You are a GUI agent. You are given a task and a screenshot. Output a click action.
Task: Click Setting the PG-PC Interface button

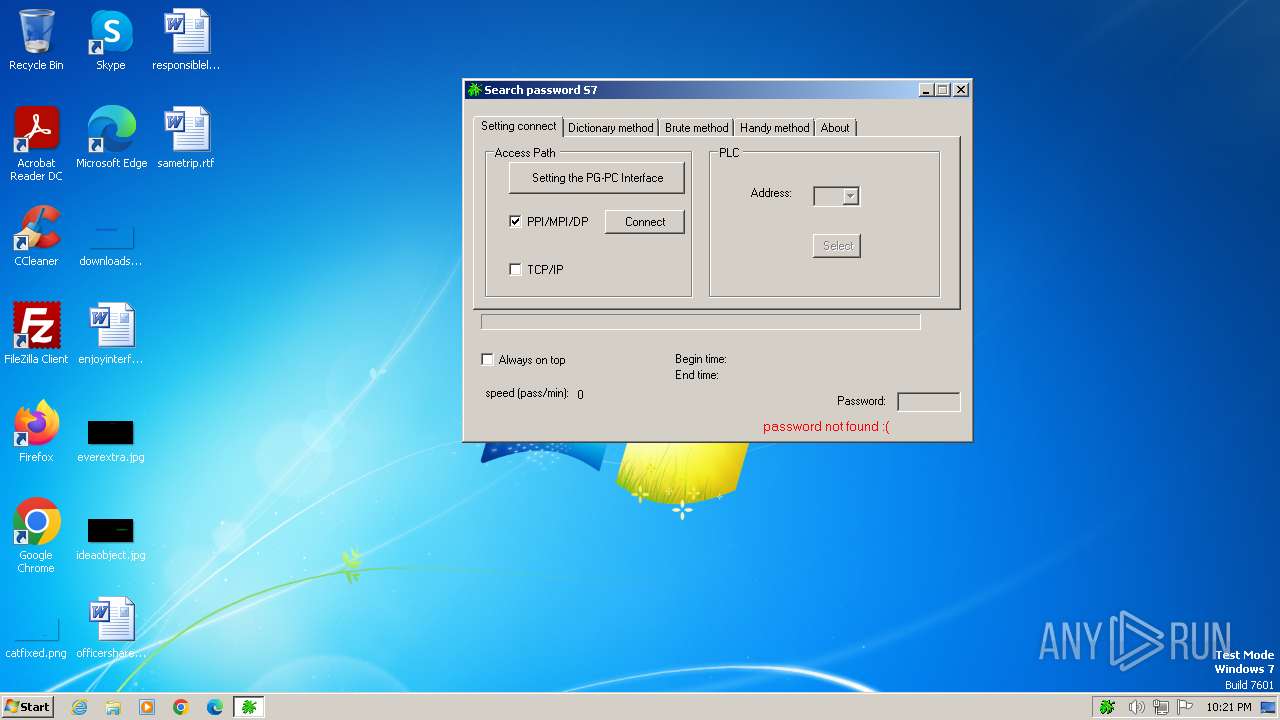point(597,178)
